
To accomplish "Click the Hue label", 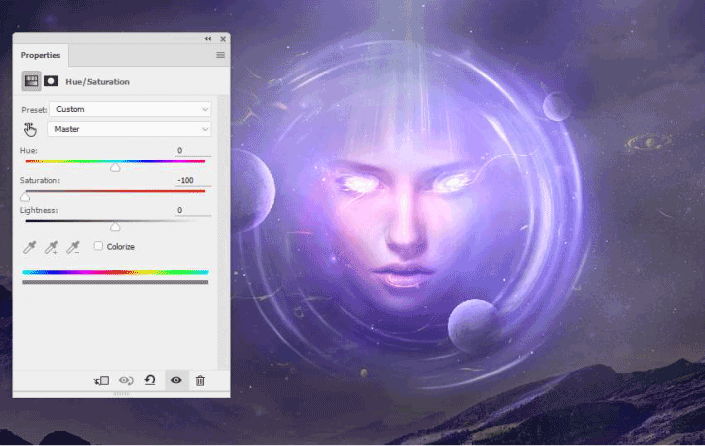I will click(x=28, y=151).
